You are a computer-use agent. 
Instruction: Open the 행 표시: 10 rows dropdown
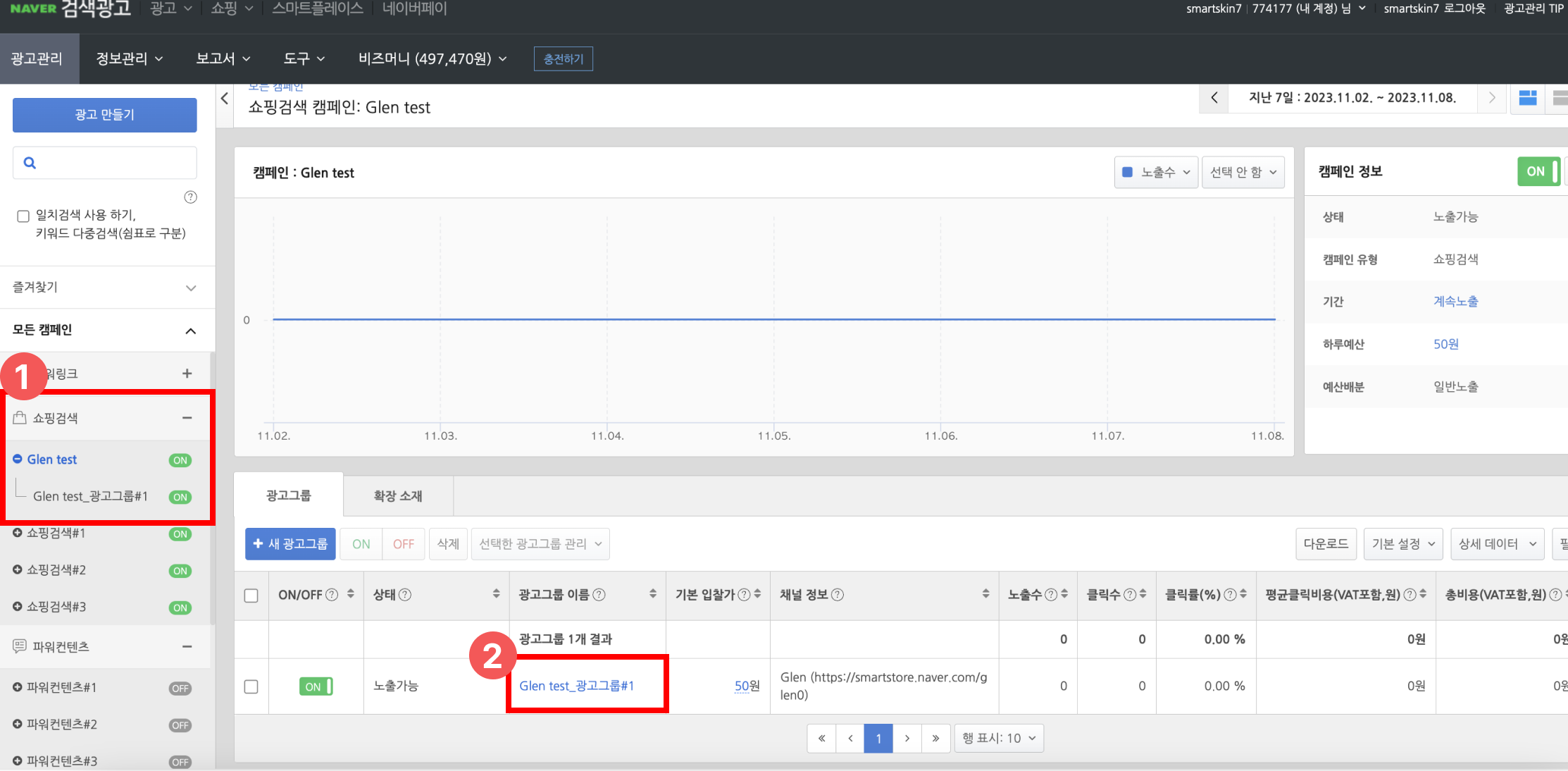pos(998,738)
